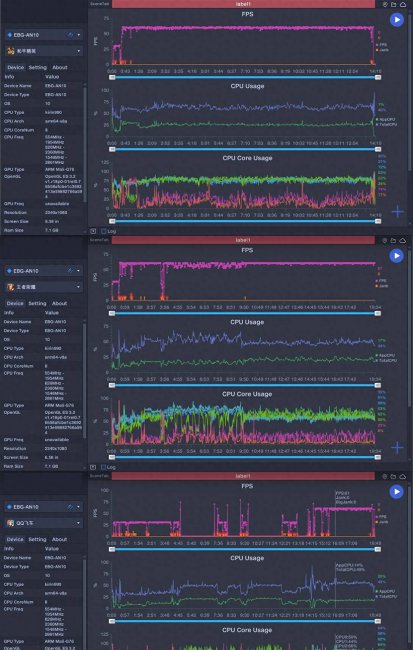Image resolution: width=413 pixels, height=650 pixels.
Task: Switch to the About tab below 和平精英
Action: (x=59, y=68)
